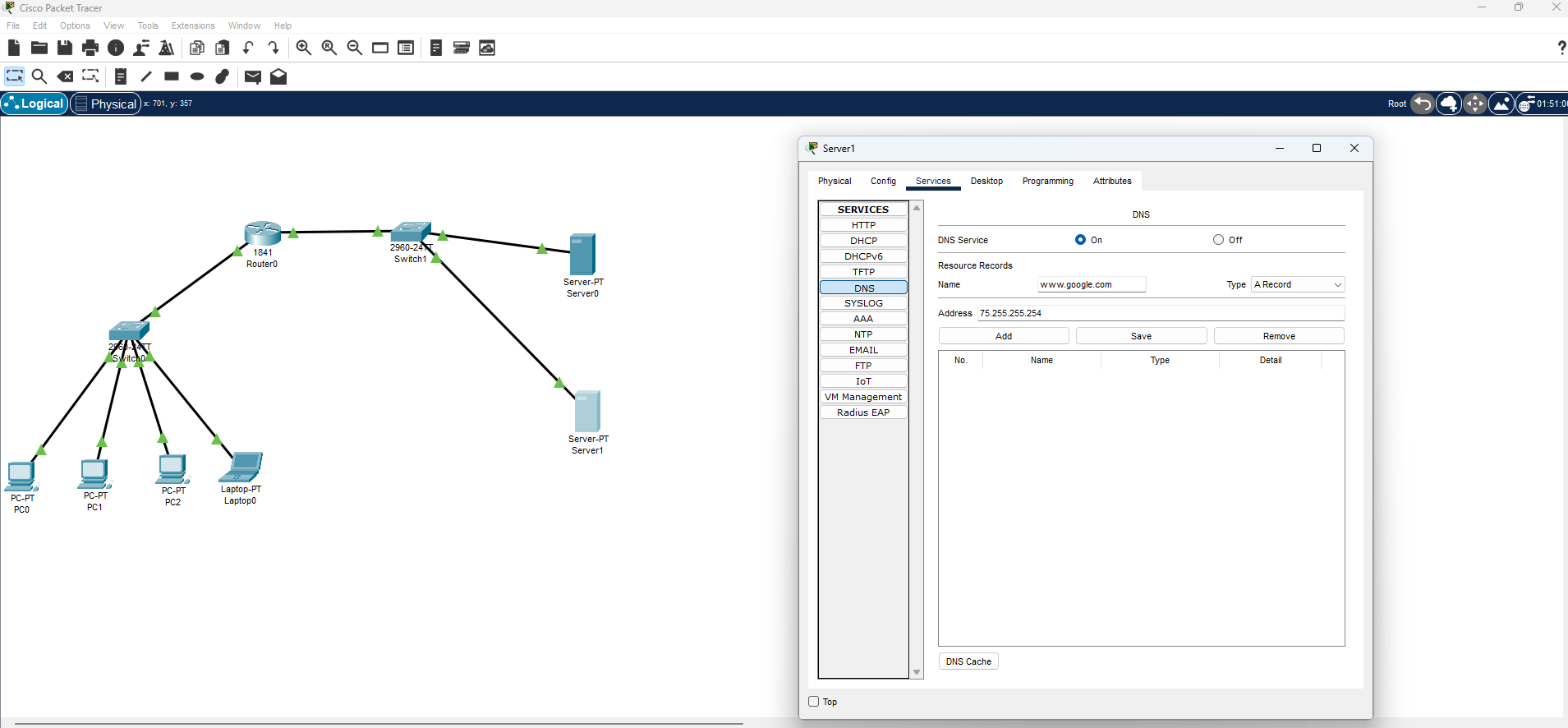Open the Attributes tab
1568x728 pixels.
coord(1112,181)
